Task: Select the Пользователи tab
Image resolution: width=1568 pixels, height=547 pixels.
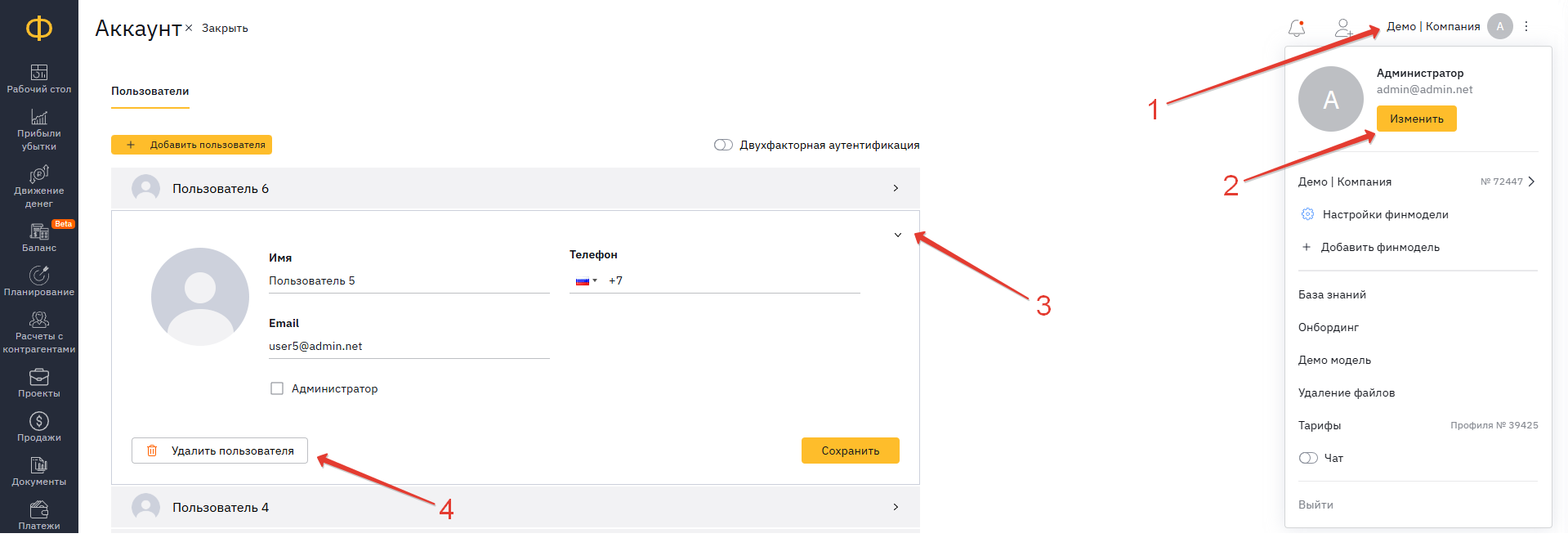Action: (x=150, y=92)
